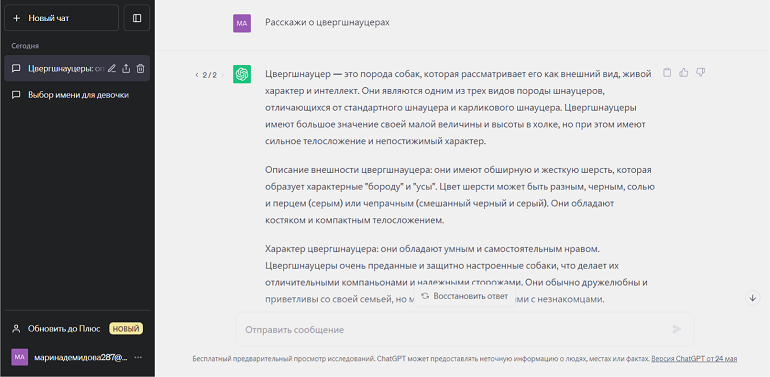Screen dimensions: 770x377
Task: Give the response a thumbs down
Action: (701, 73)
